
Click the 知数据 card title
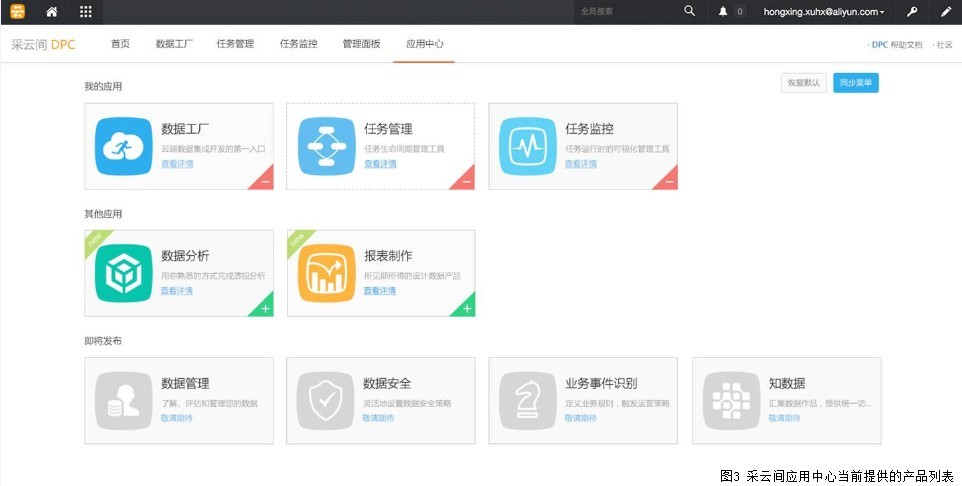point(787,384)
